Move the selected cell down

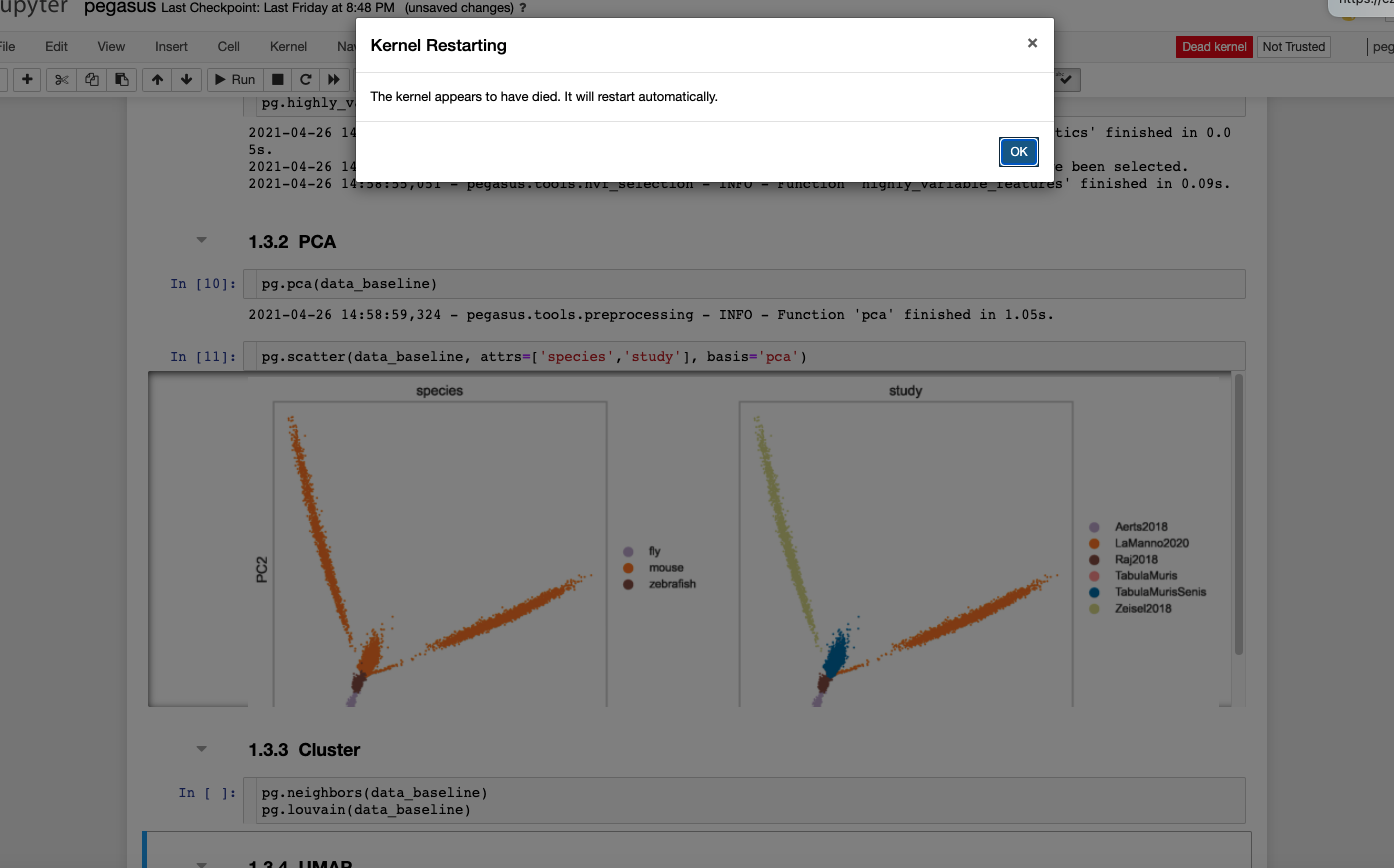pyautogui.click(x=188, y=80)
